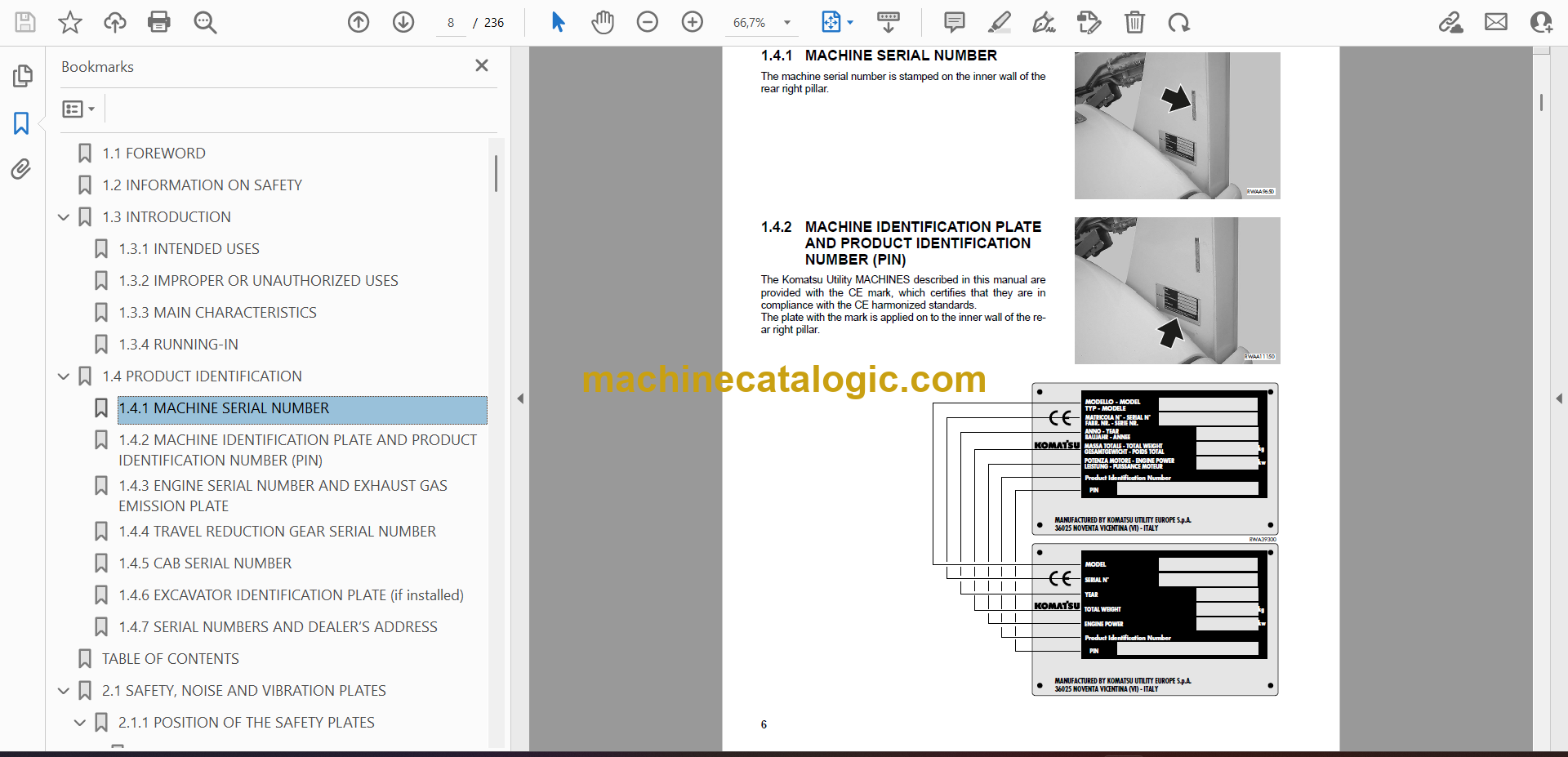Select 1.4.1 MACHINE SERIAL NUMBER bookmark
This screenshot has width=1568, height=757.
coord(302,408)
